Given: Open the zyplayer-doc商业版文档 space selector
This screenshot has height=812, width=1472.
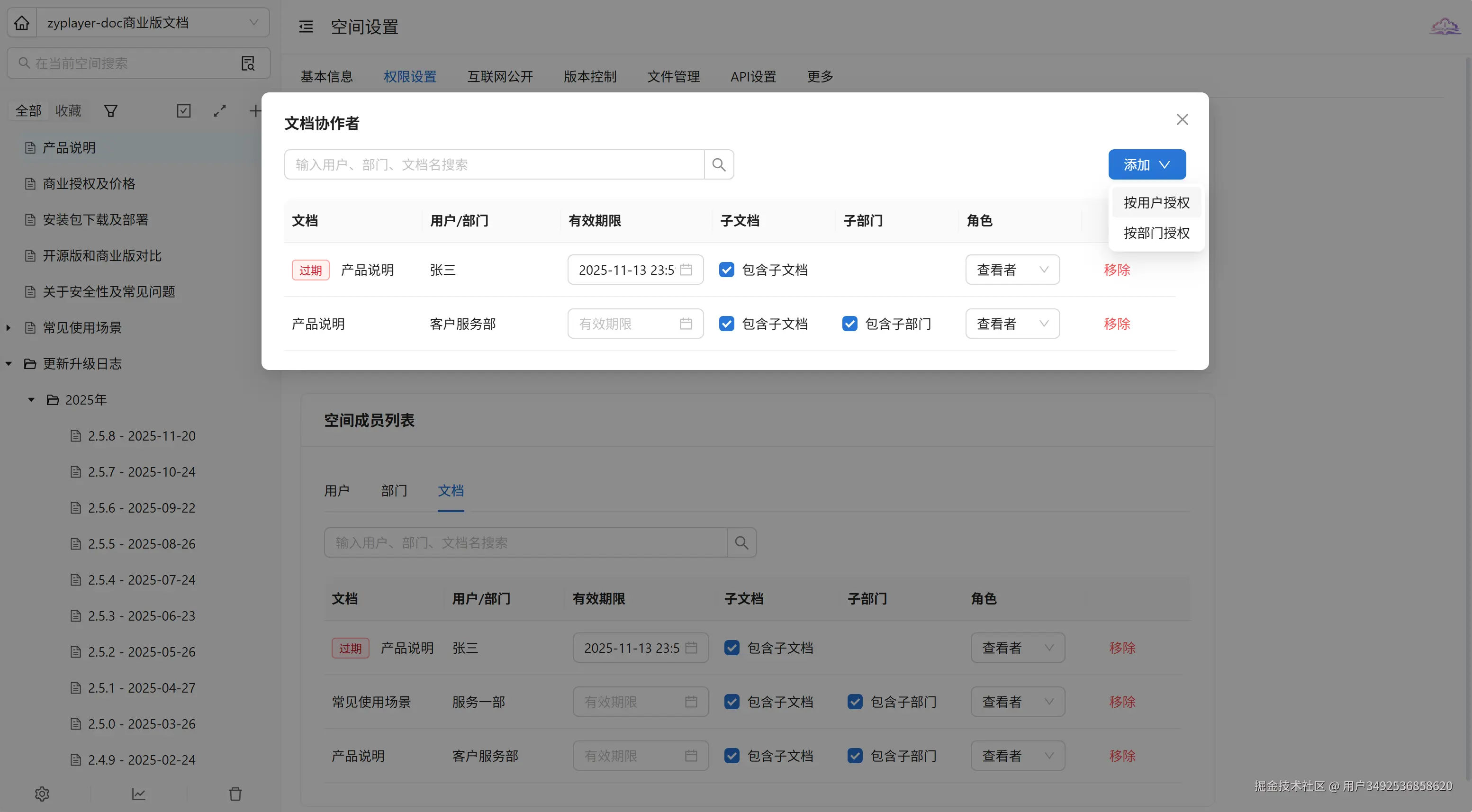Looking at the screenshot, I should (153, 23).
